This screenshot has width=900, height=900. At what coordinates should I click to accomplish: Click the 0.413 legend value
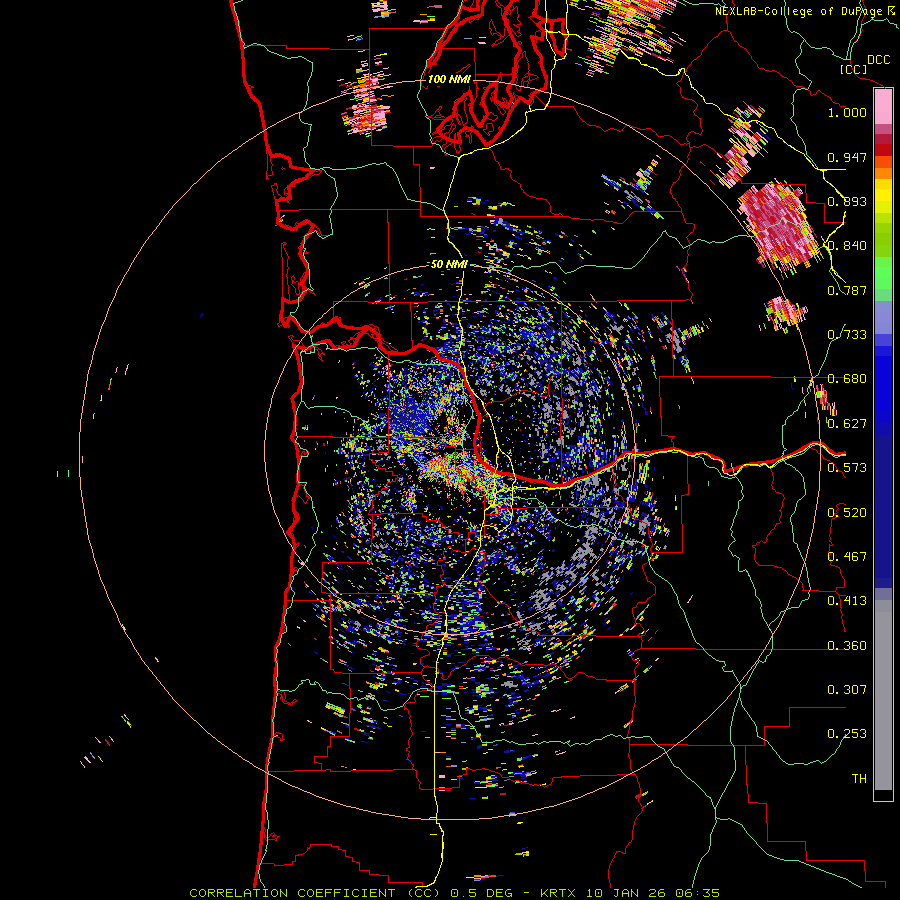(x=847, y=601)
